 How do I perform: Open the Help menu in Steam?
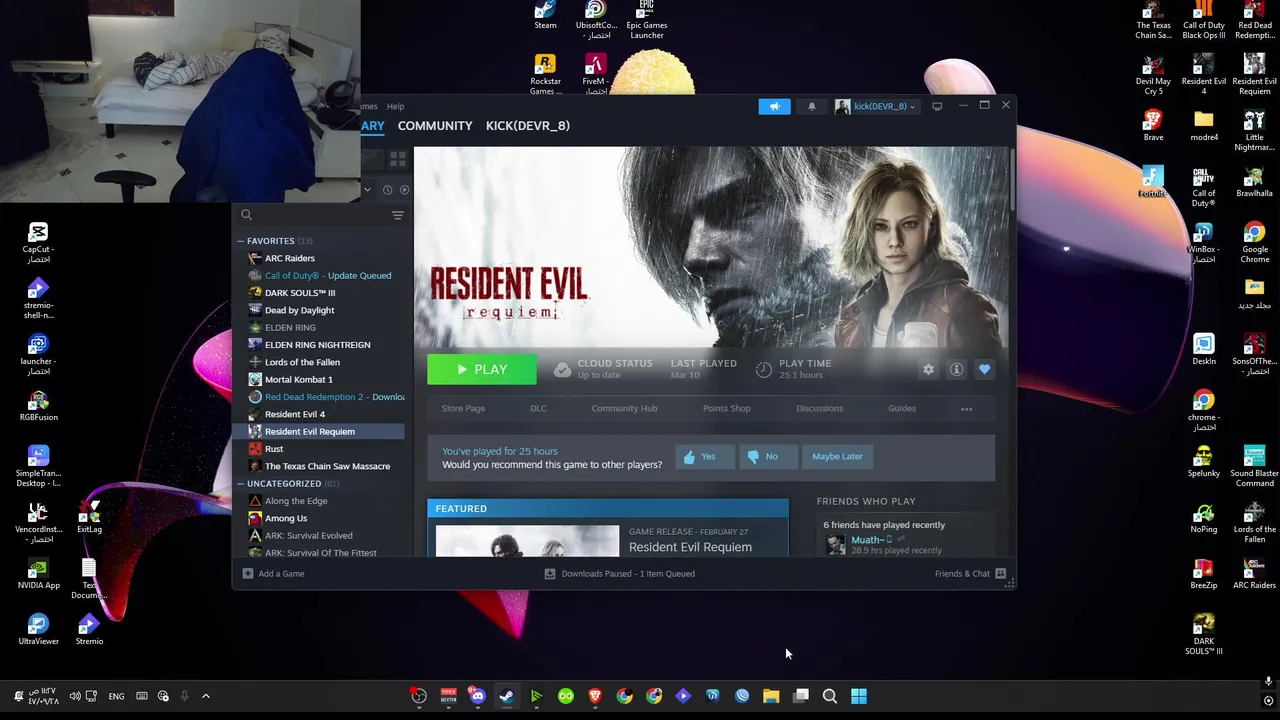pyautogui.click(x=396, y=106)
